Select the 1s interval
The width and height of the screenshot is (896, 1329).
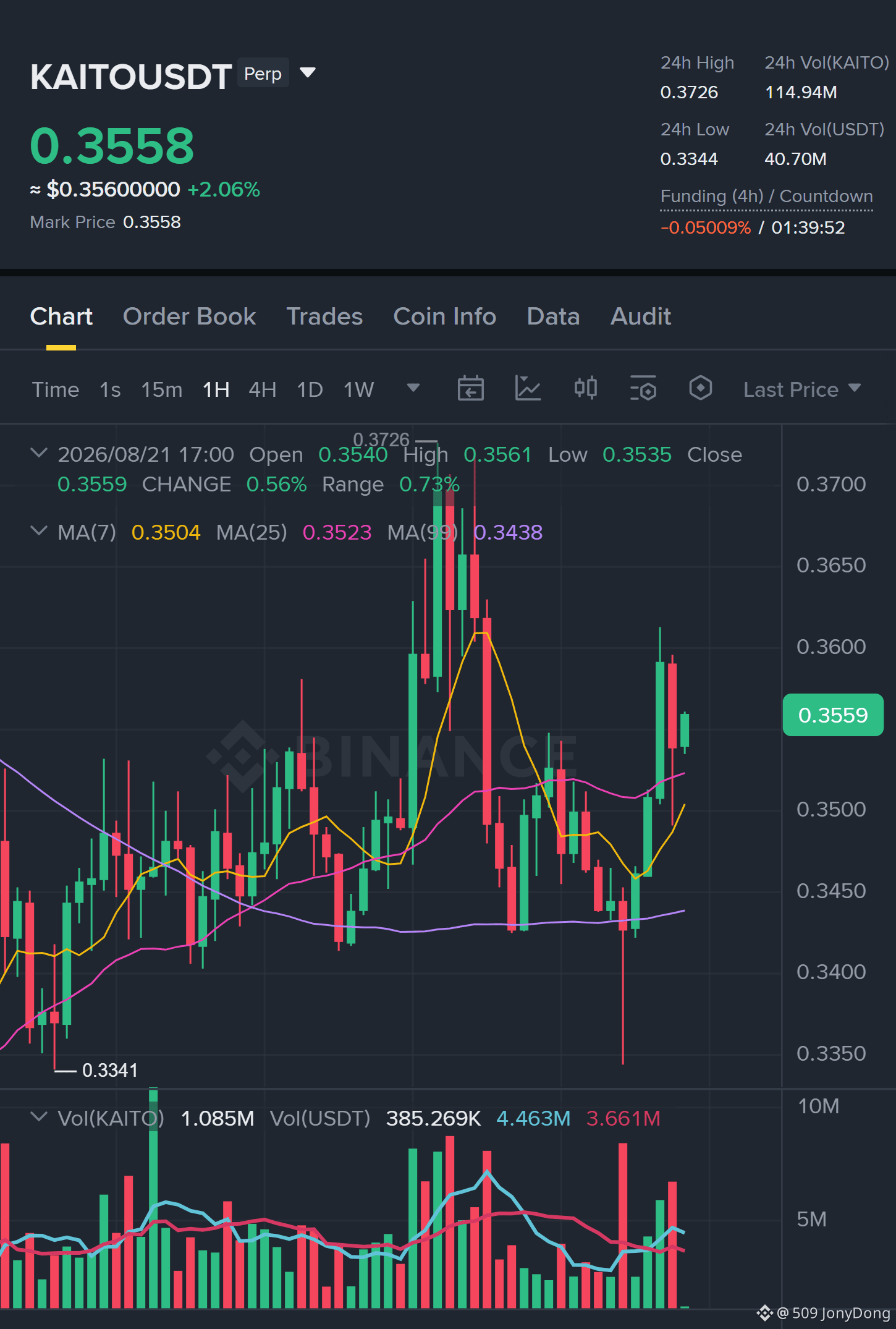tap(110, 389)
